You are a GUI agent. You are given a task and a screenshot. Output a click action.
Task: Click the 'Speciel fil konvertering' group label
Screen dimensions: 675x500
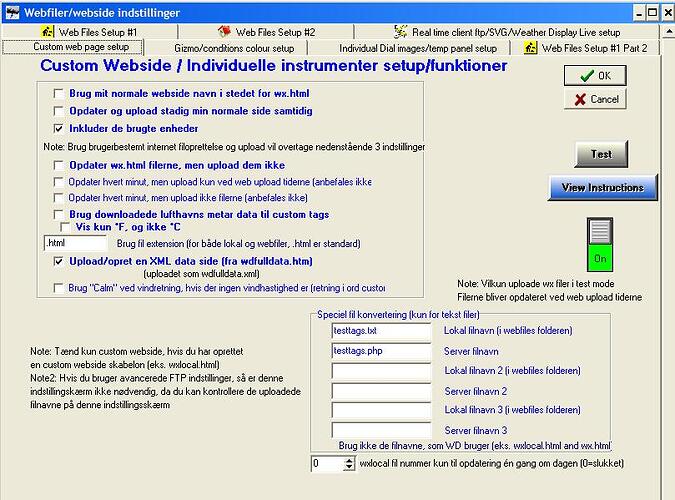point(398,314)
